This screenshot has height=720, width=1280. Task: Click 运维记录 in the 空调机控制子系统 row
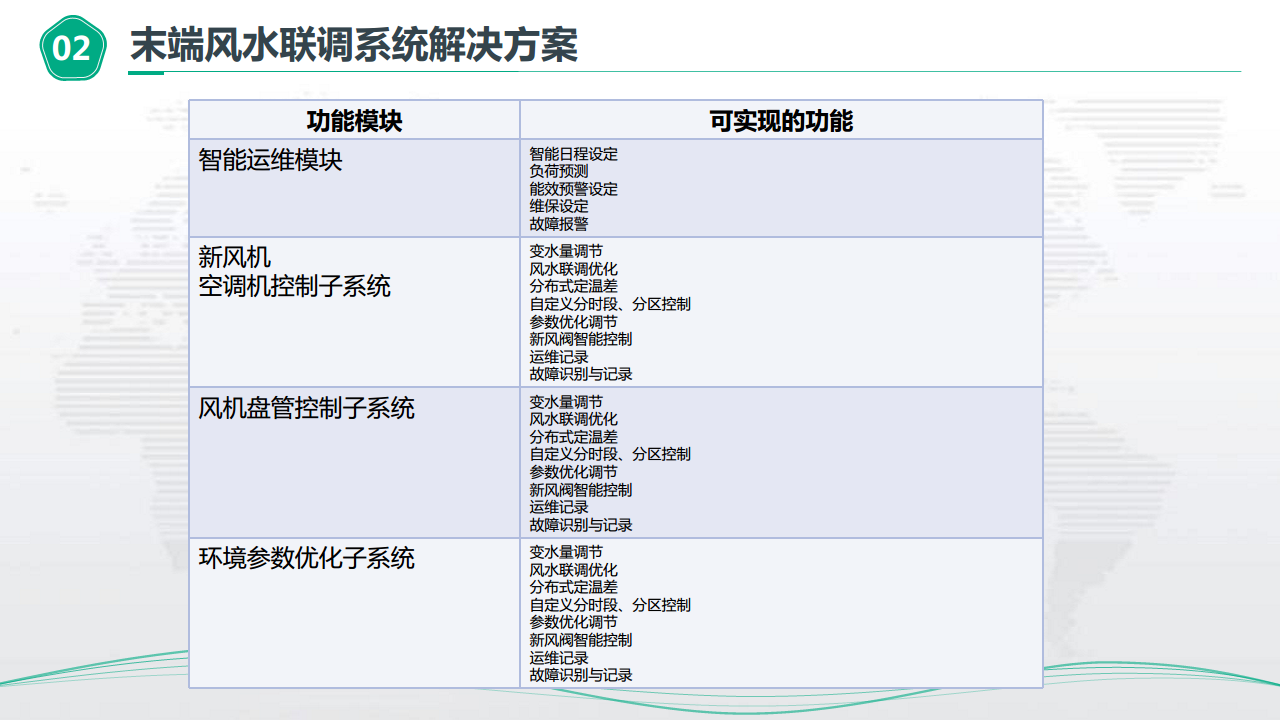tap(559, 357)
